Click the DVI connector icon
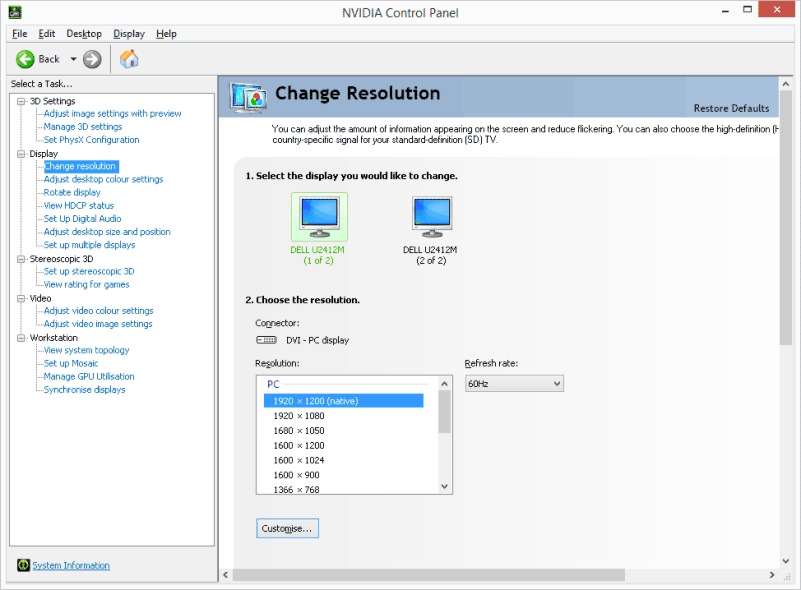This screenshot has height=590, width=801. pos(266,340)
